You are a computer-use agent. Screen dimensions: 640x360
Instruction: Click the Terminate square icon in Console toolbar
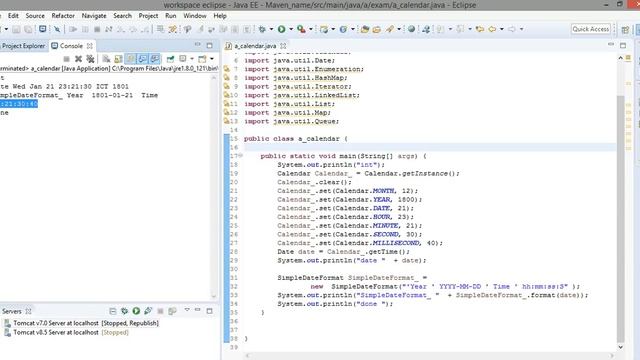67,59
